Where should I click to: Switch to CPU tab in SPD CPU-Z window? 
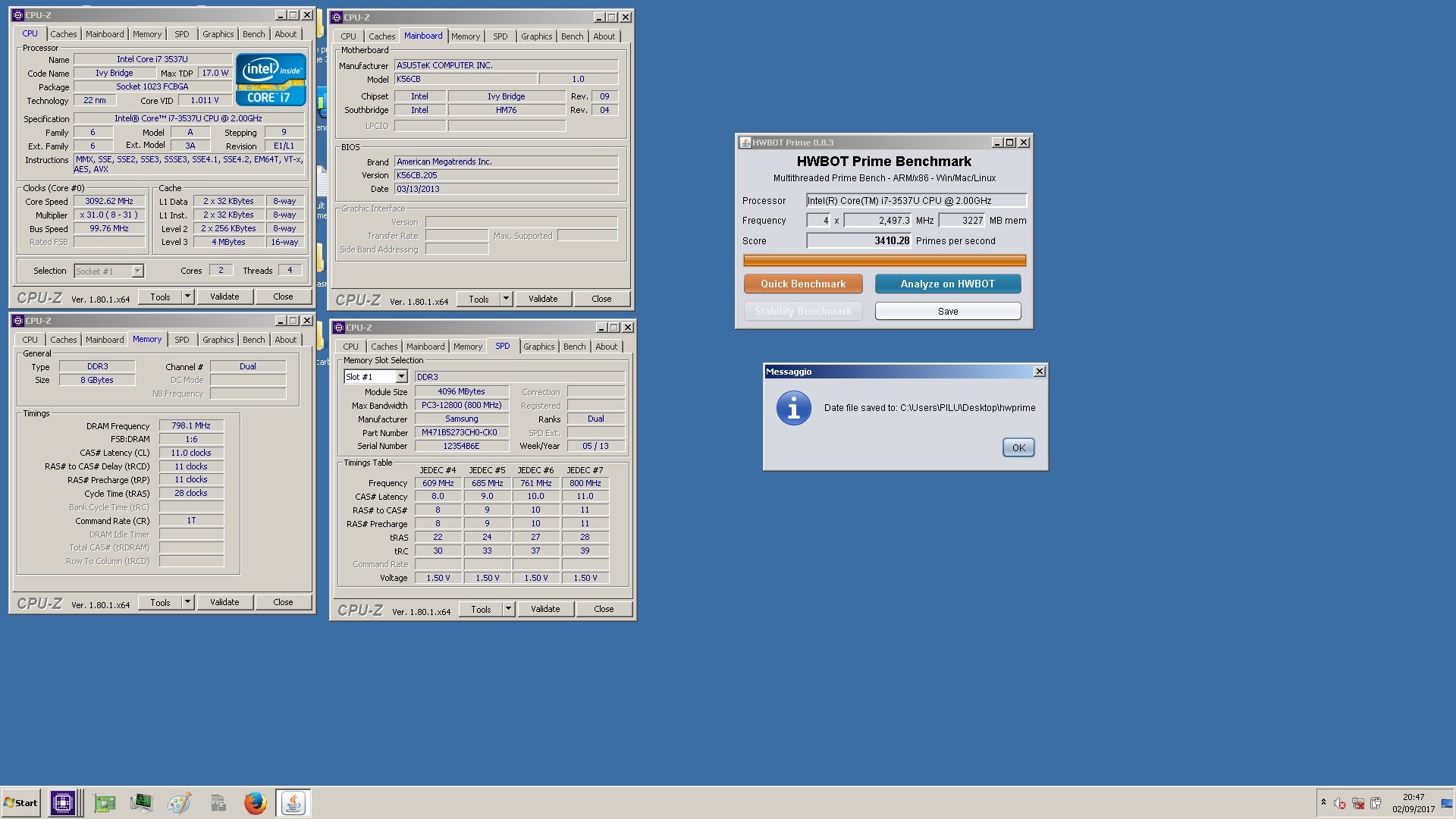click(350, 347)
